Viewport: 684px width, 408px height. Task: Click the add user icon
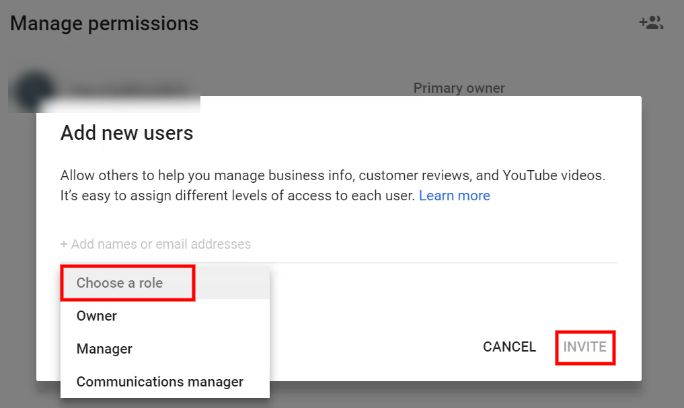click(x=651, y=22)
